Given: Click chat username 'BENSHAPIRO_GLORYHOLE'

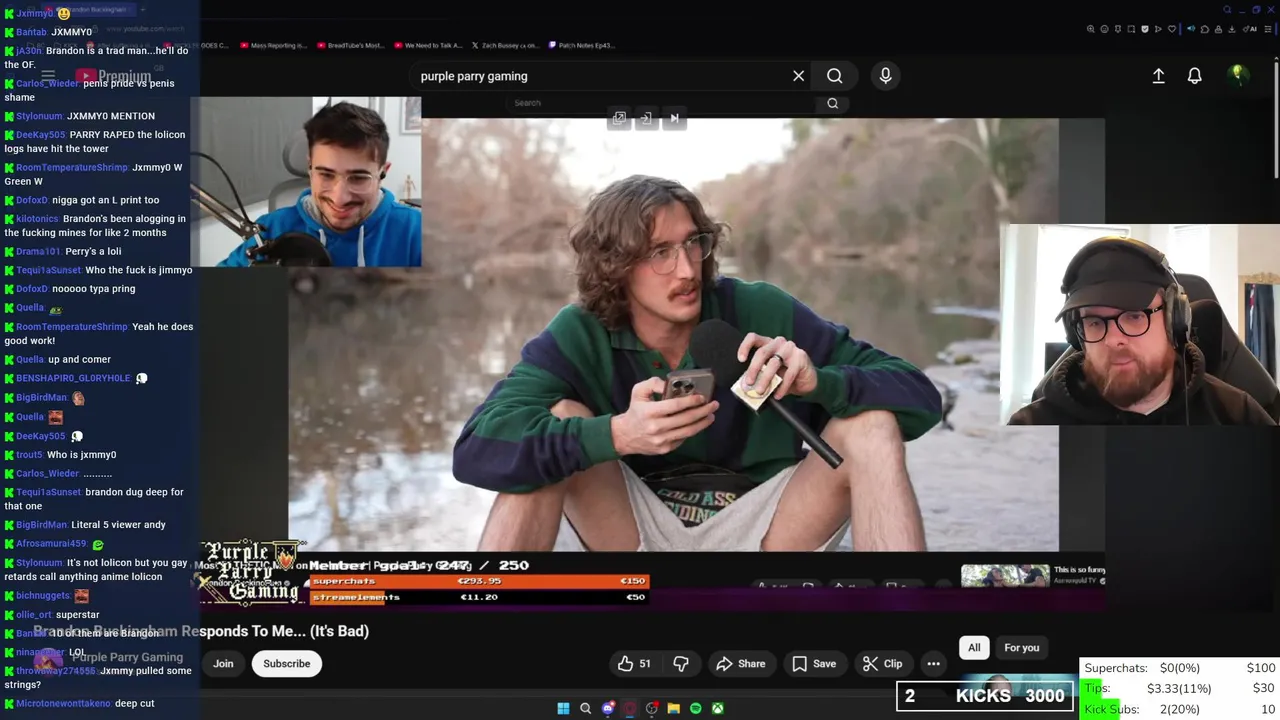Looking at the screenshot, I should click(73, 379).
